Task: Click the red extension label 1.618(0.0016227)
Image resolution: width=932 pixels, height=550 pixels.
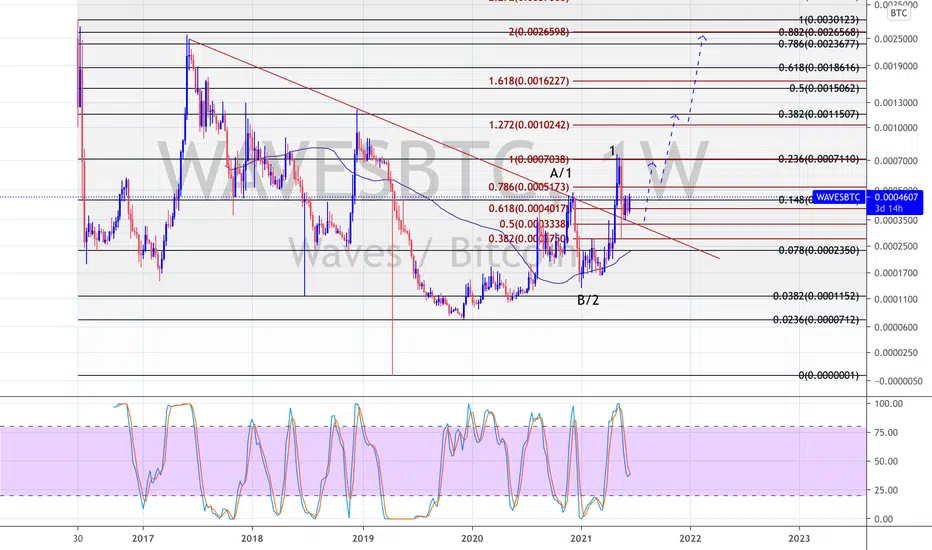Action: pos(529,81)
